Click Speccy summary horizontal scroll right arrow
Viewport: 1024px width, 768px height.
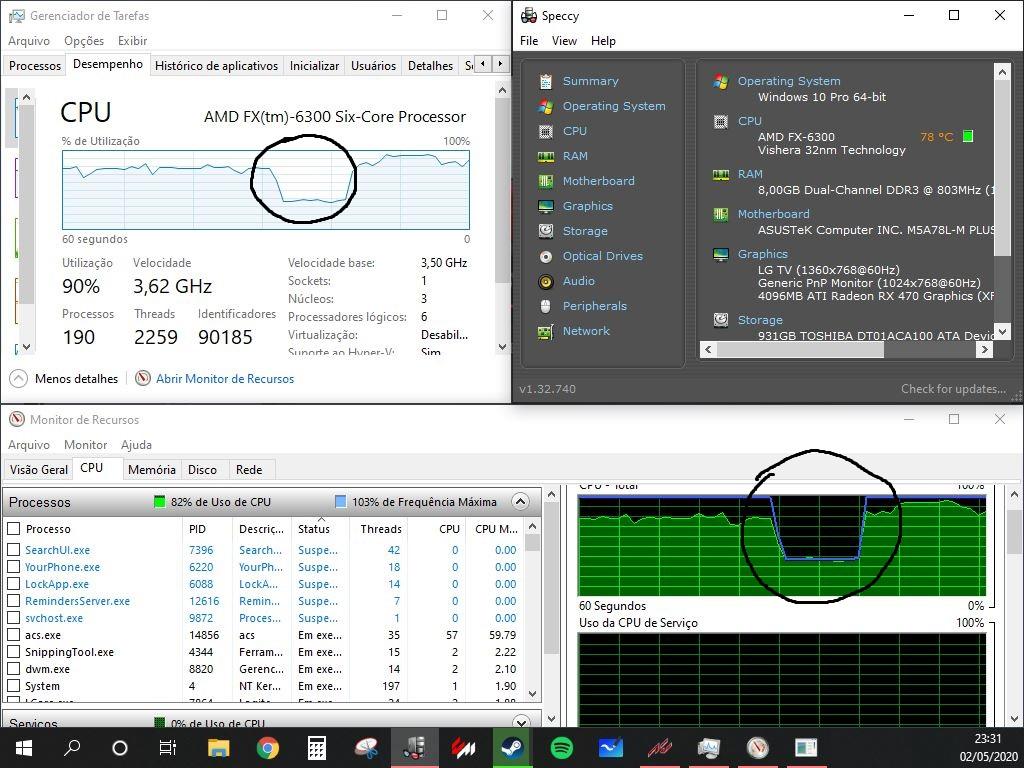pyautogui.click(x=984, y=349)
